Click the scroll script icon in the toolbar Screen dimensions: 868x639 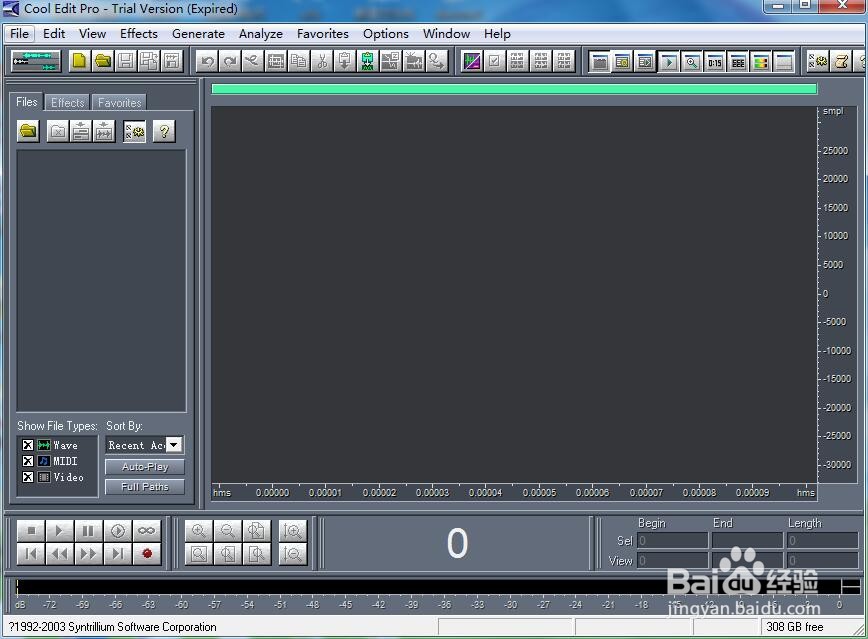841,61
